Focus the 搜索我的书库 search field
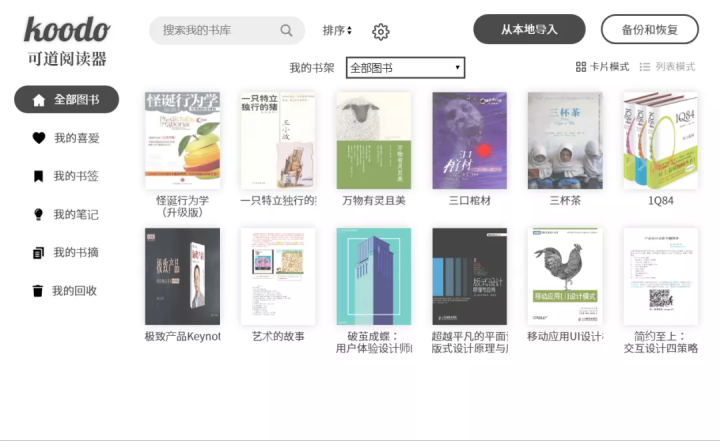 (227, 30)
